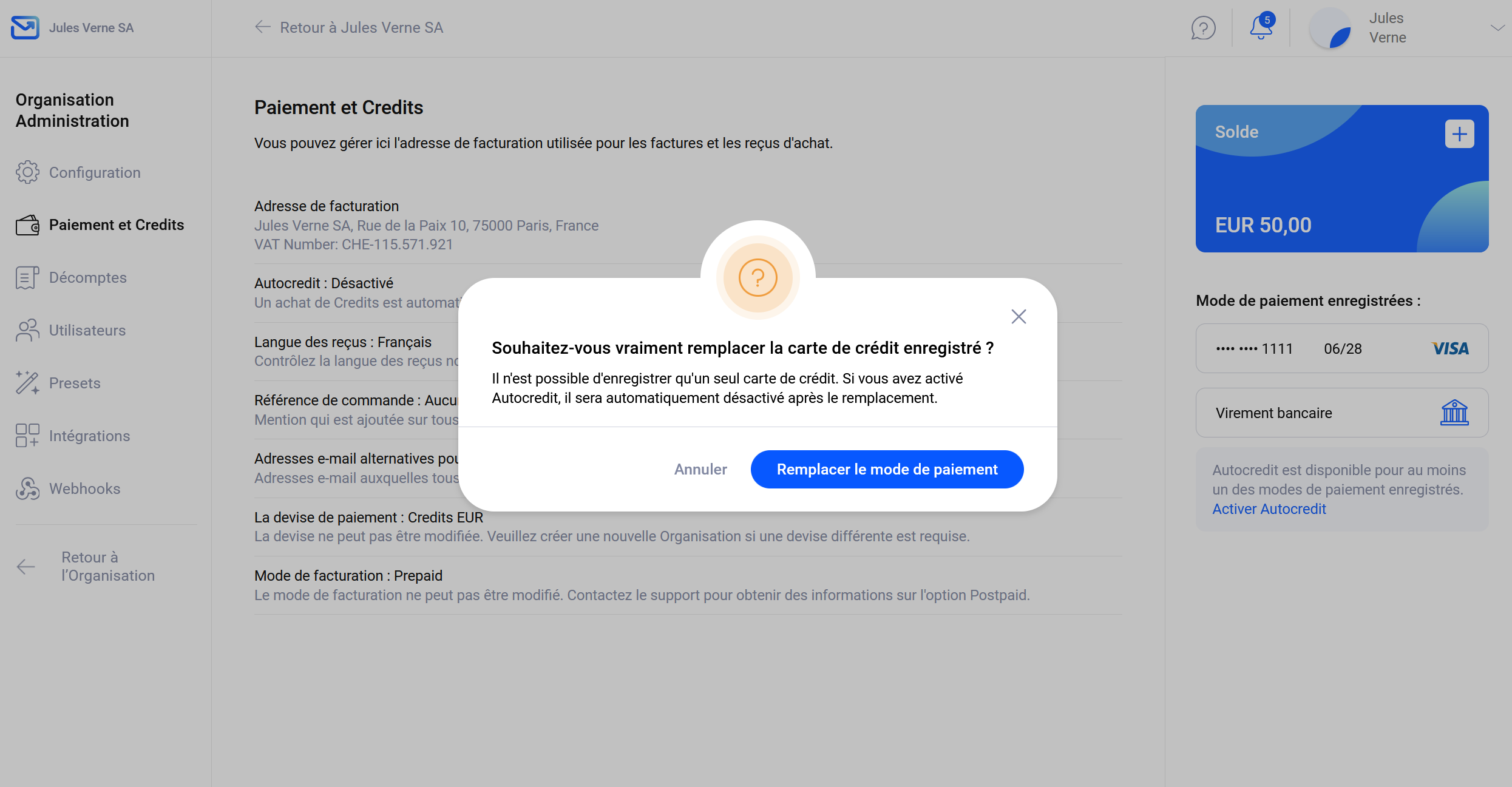This screenshot has width=1512, height=787.
Task: Click the help question mark icon
Action: pyautogui.click(x=1203, y=28)
